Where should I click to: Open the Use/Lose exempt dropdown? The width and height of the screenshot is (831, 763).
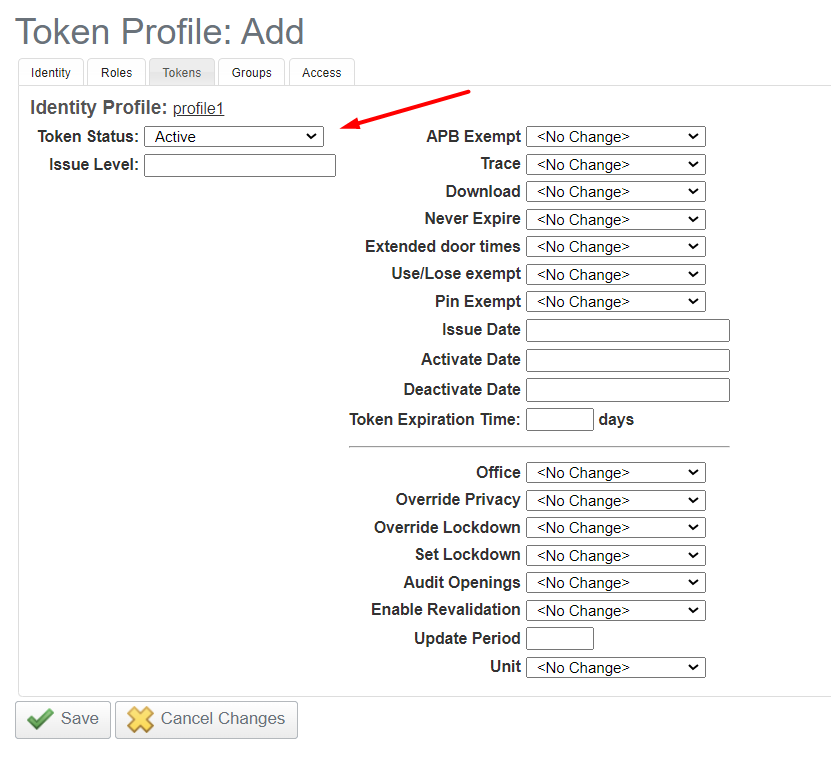(615, 274)
